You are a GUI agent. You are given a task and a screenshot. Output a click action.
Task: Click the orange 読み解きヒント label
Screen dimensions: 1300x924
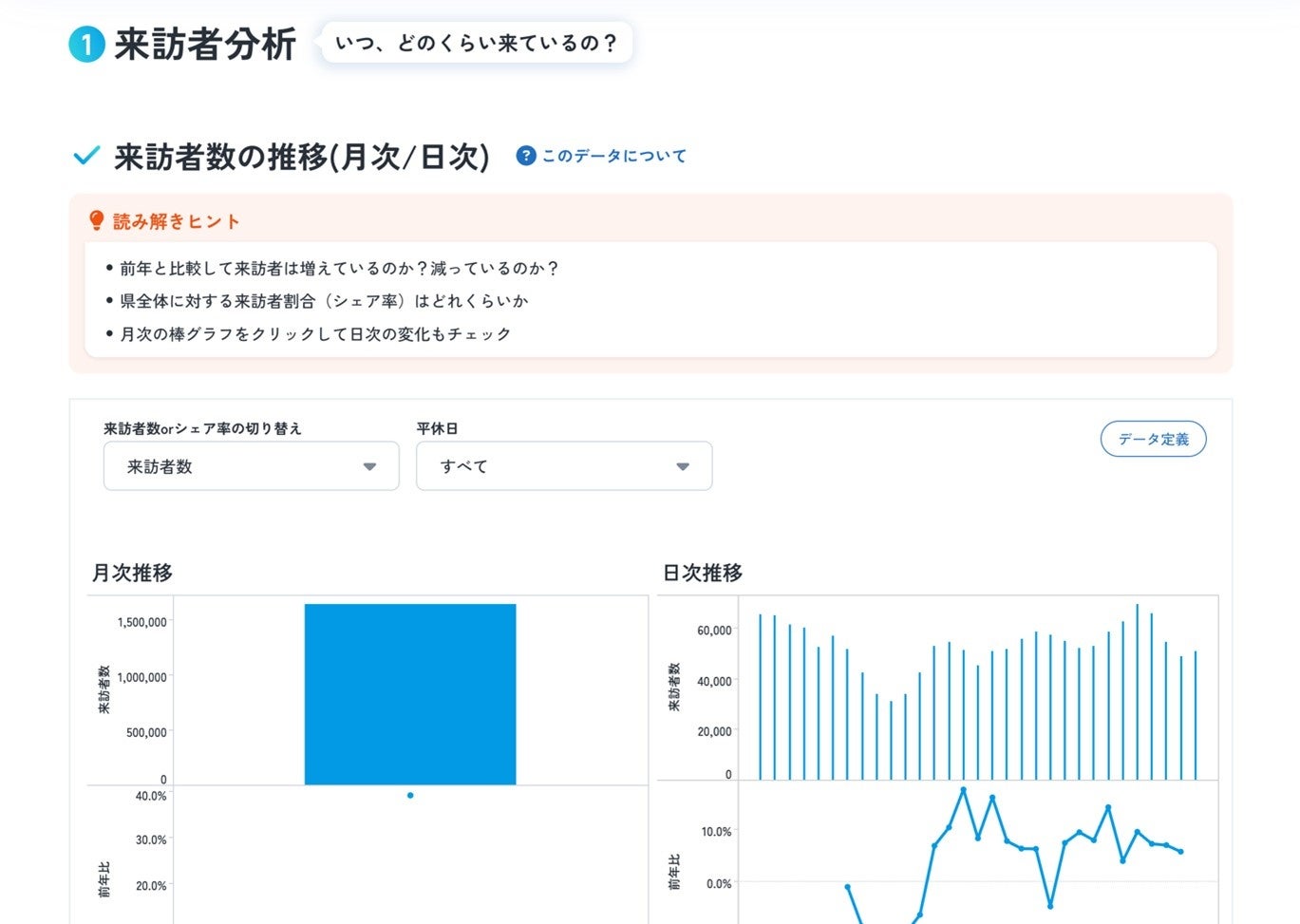(x=176, y=221)
